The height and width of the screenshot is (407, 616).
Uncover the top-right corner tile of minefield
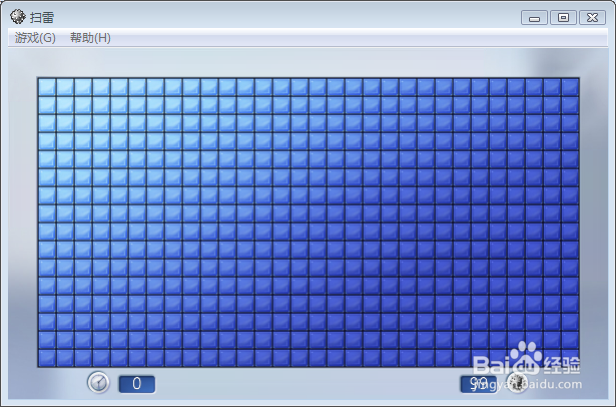click(570, 87)
